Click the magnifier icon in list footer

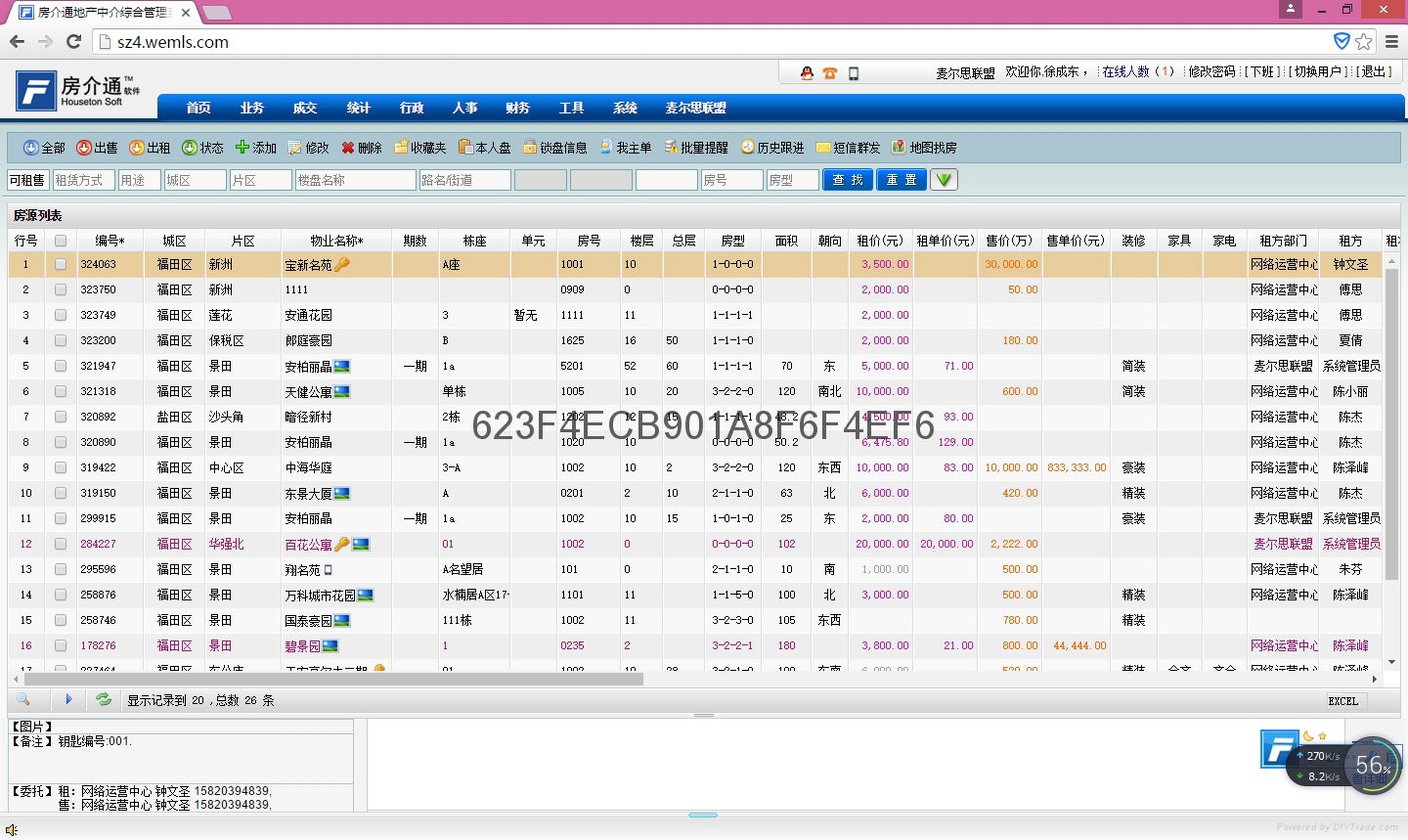tap(23, 699)
